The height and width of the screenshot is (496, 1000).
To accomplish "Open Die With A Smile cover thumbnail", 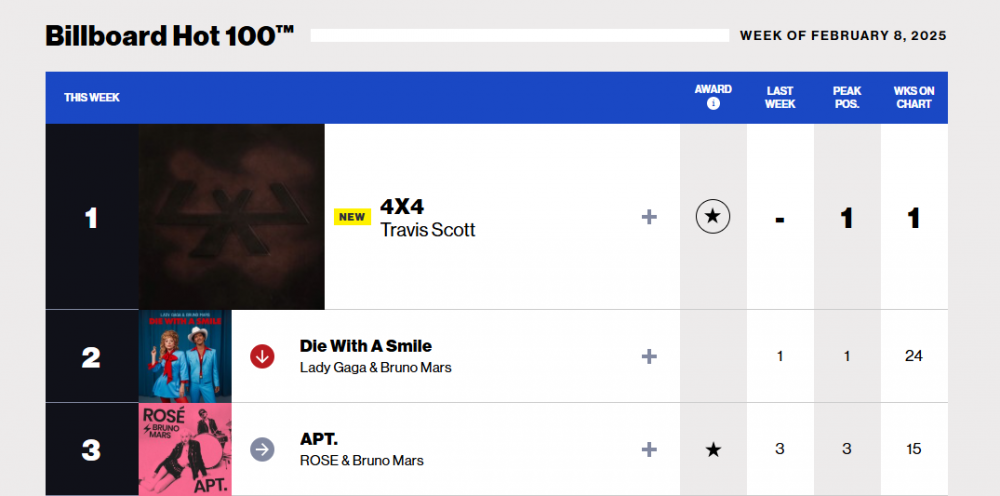I will coord(185,356).
